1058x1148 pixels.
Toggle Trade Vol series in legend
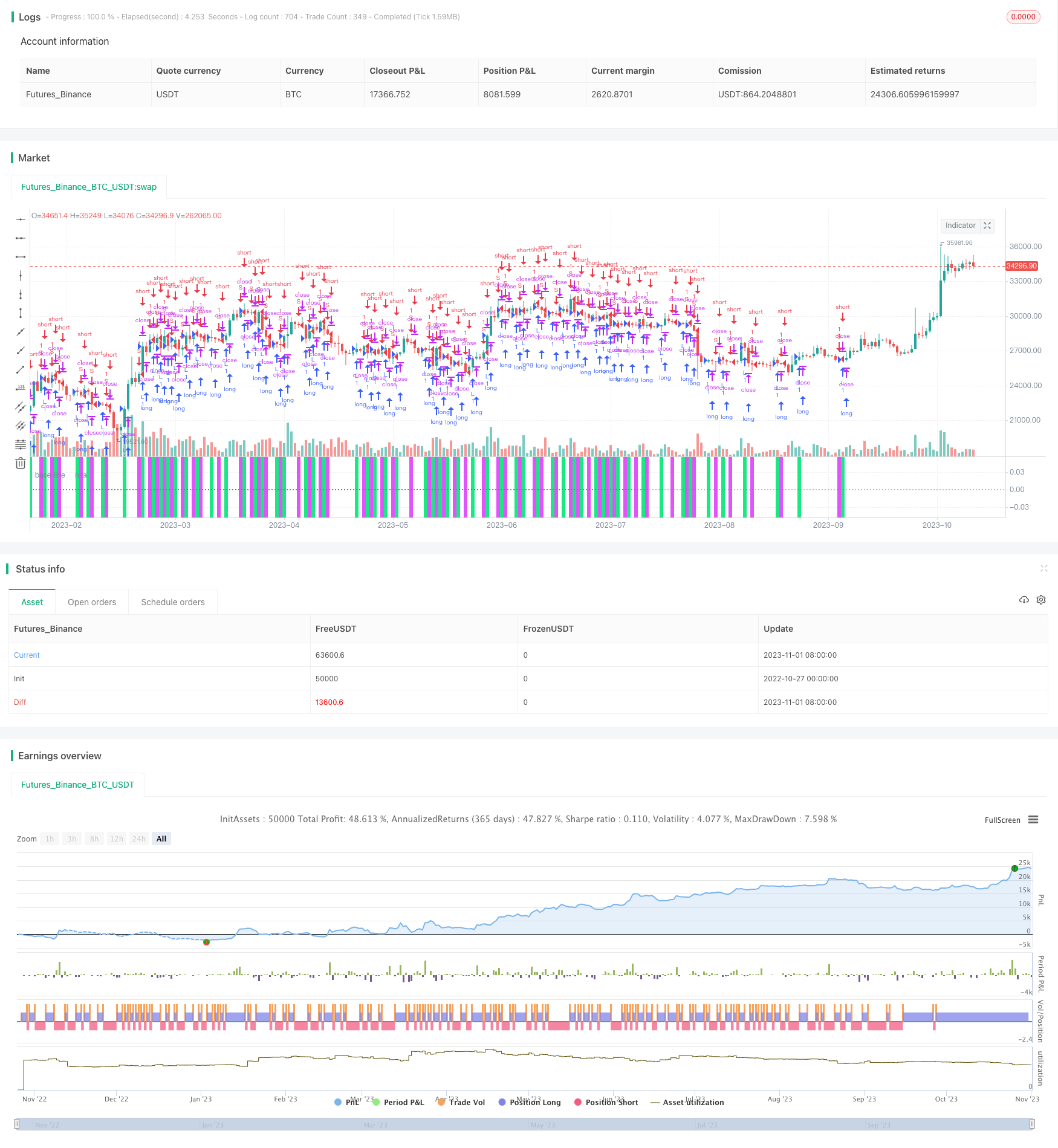461,1102
